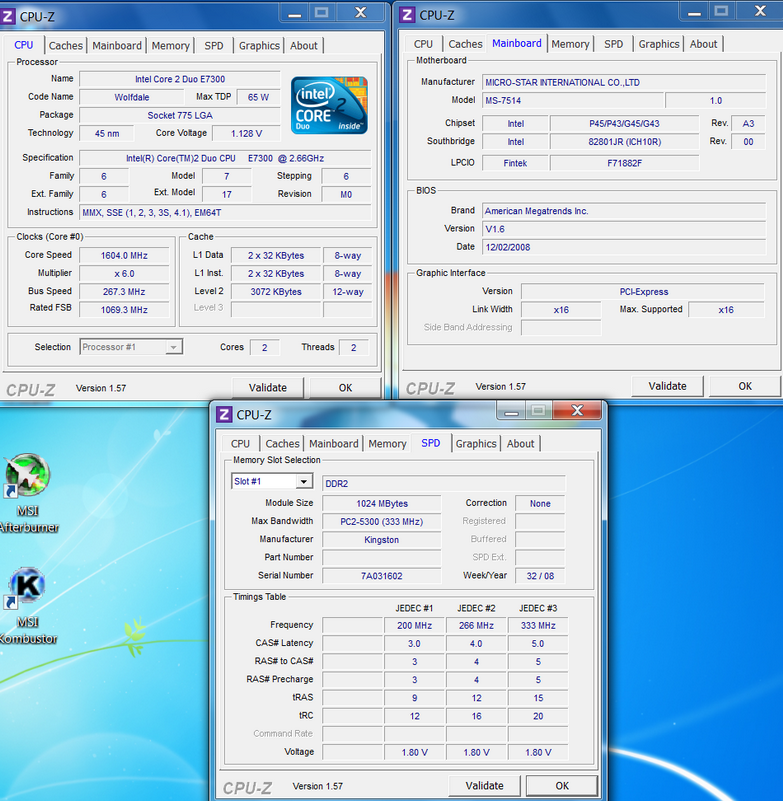Select Memory tab in Mainboard window
The image size is (783, 801).
(x=571, y=44)
